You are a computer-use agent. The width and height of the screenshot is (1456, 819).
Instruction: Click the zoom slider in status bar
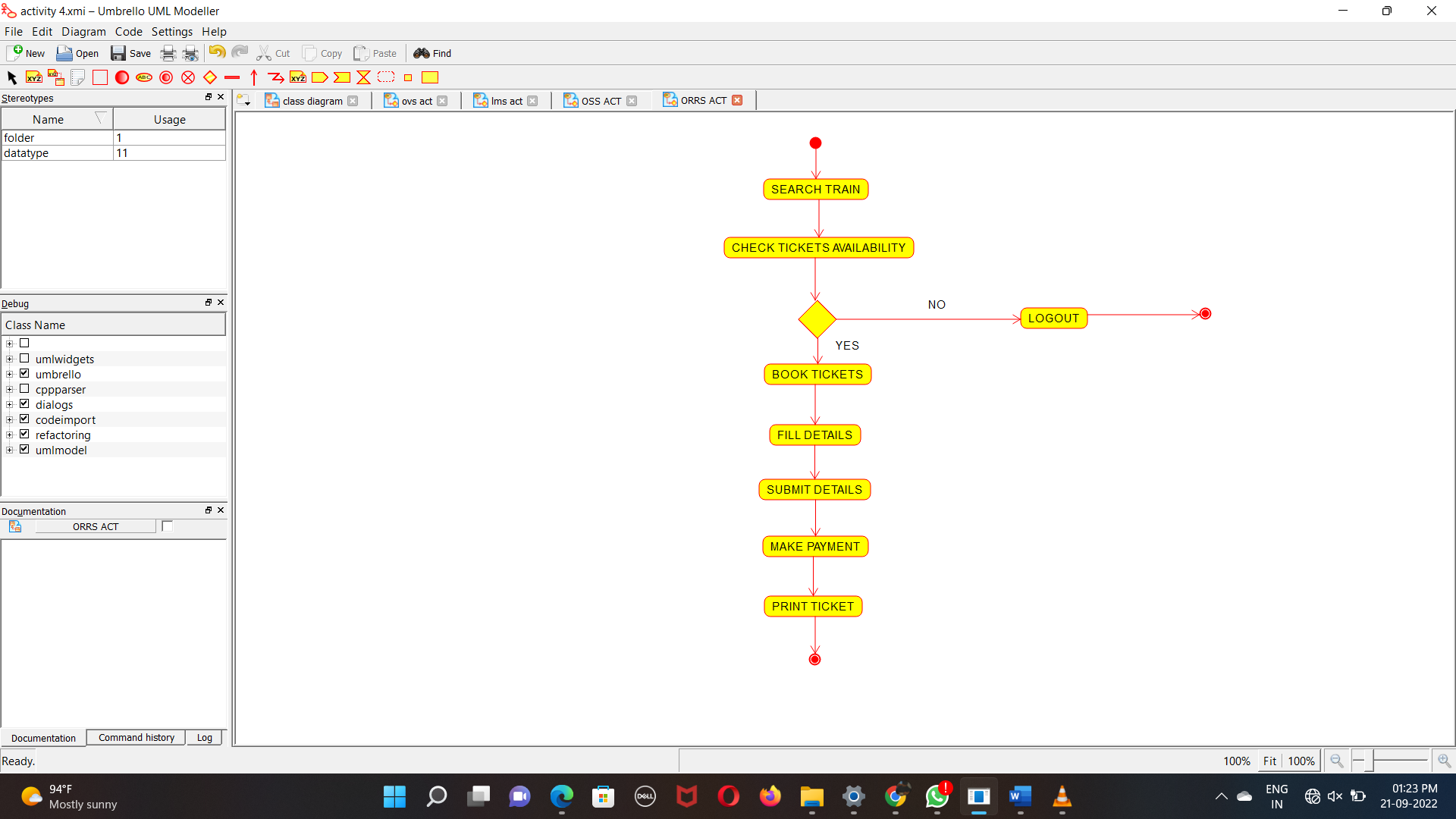pos(1400,761)
